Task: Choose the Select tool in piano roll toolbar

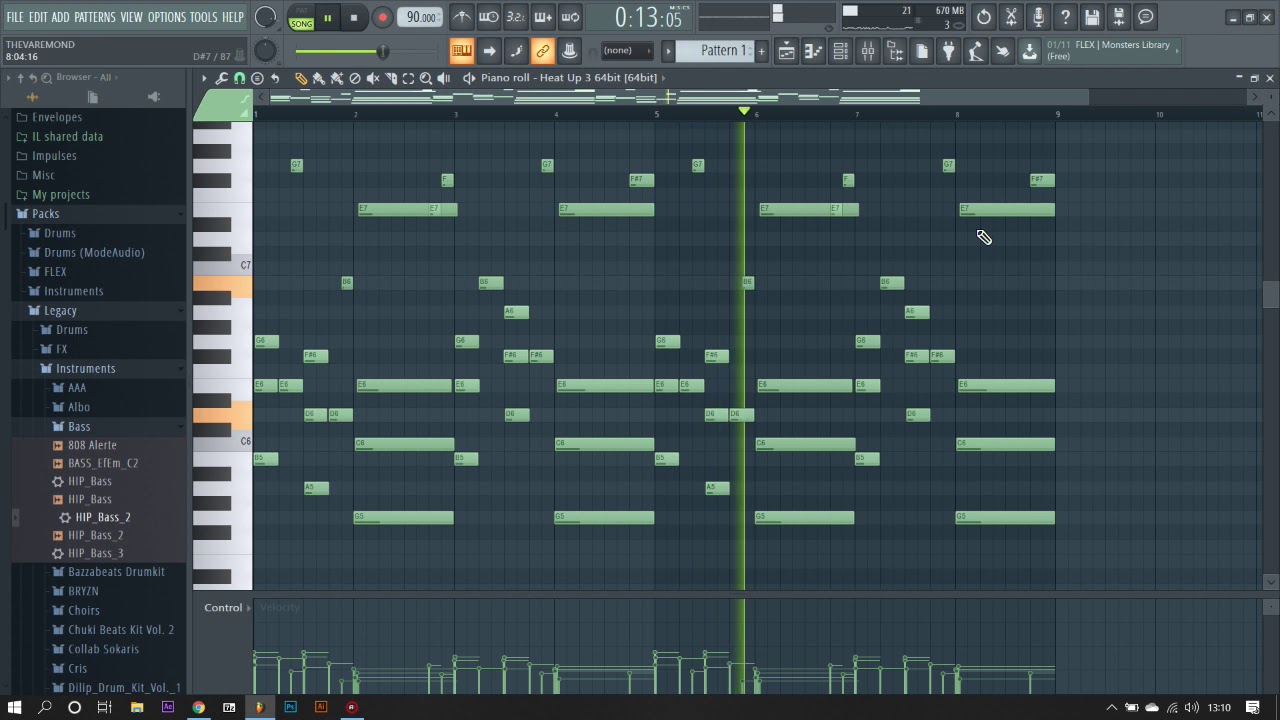Action: (408, 78)
